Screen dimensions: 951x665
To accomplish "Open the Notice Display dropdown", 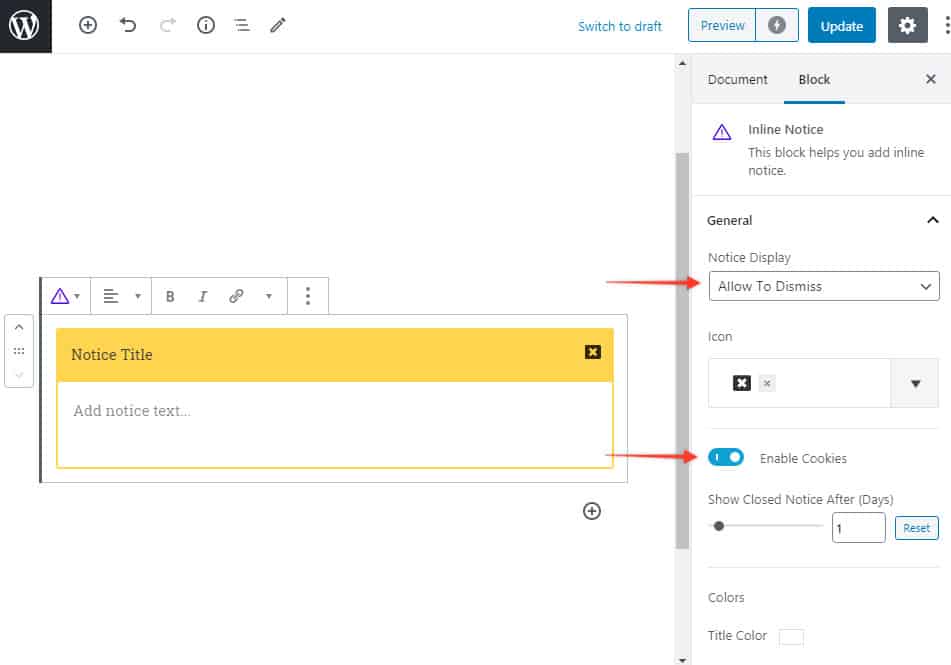I will [823, 286].
